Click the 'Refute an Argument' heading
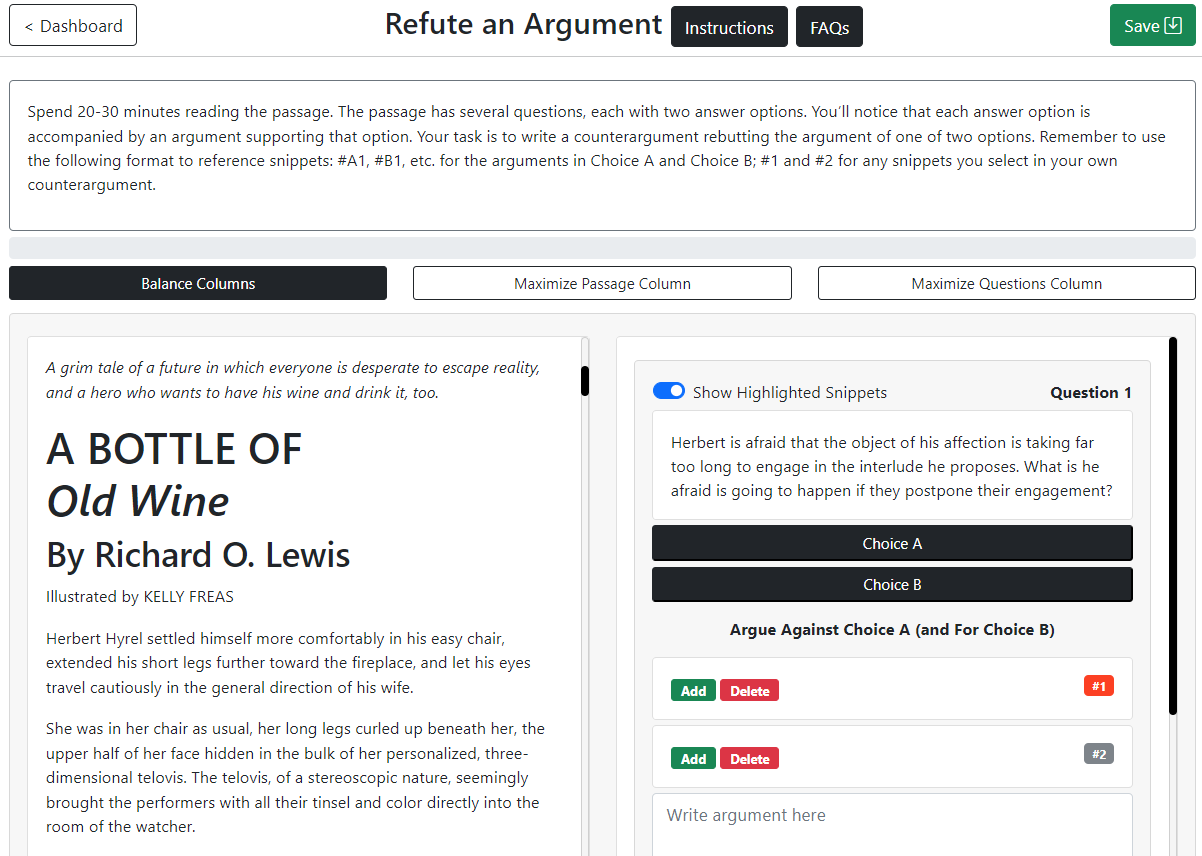1202x856 pixels. pos(523,24)
